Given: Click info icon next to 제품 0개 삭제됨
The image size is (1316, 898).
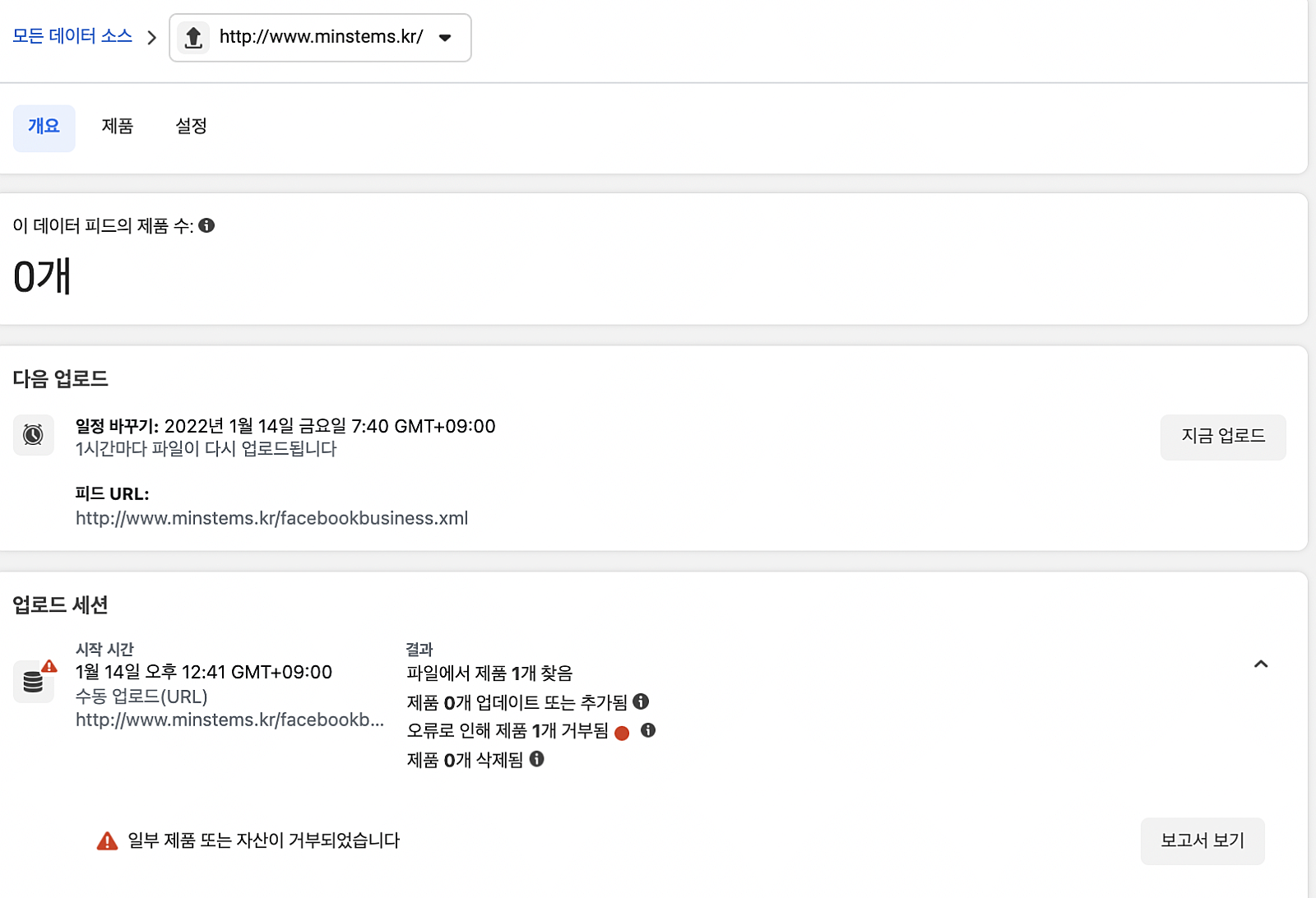Looking at the screenshot, I should (x=536, y=759).
